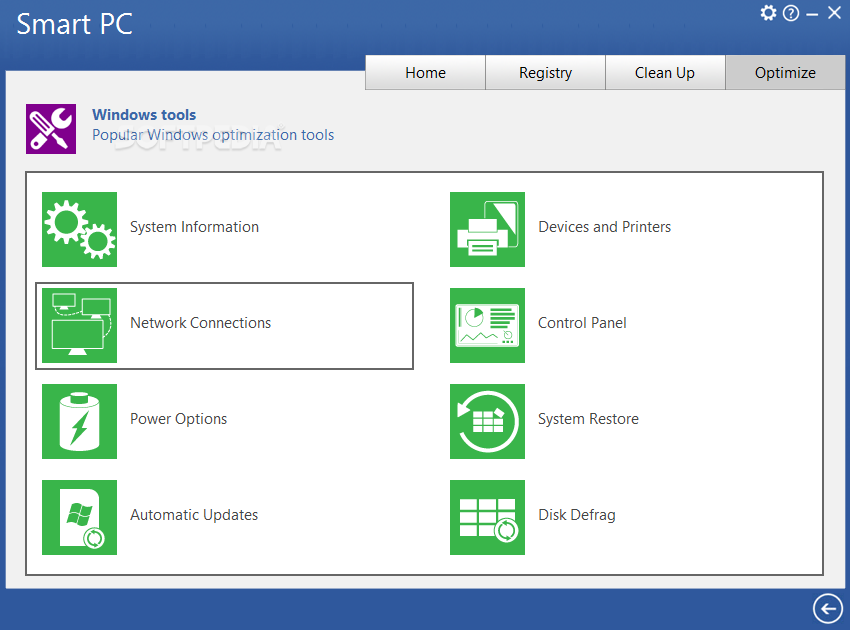The image size is (850, 630).
Task: Click the Network Connections label
Action: [x=201, y=323]
